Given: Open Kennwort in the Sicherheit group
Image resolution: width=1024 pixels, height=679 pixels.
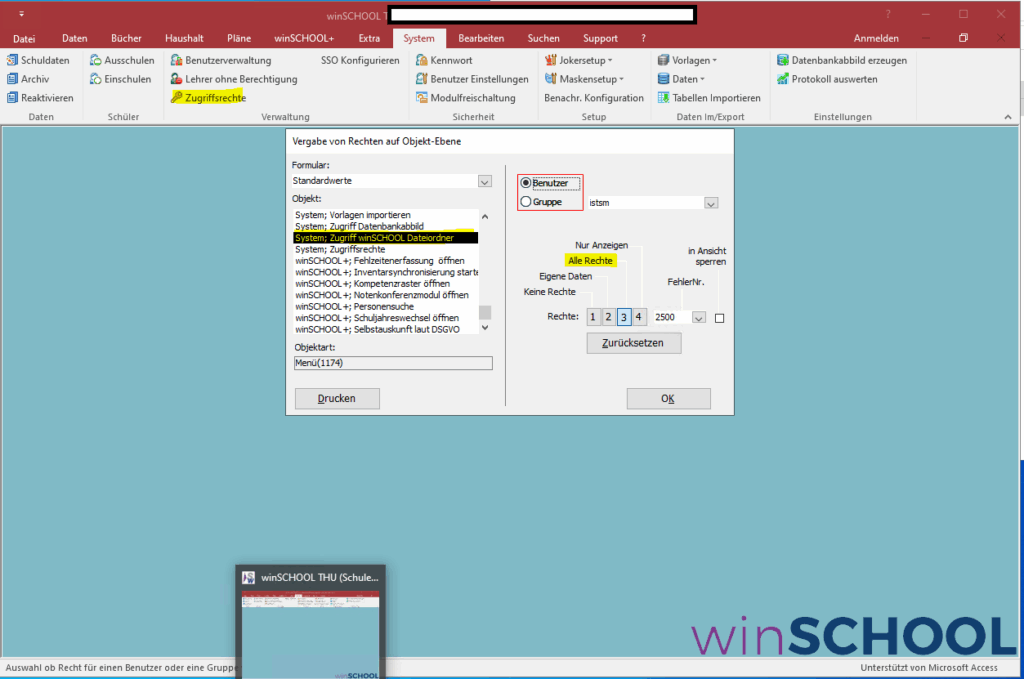Looking at the screenshot, I should click(444, 60).
